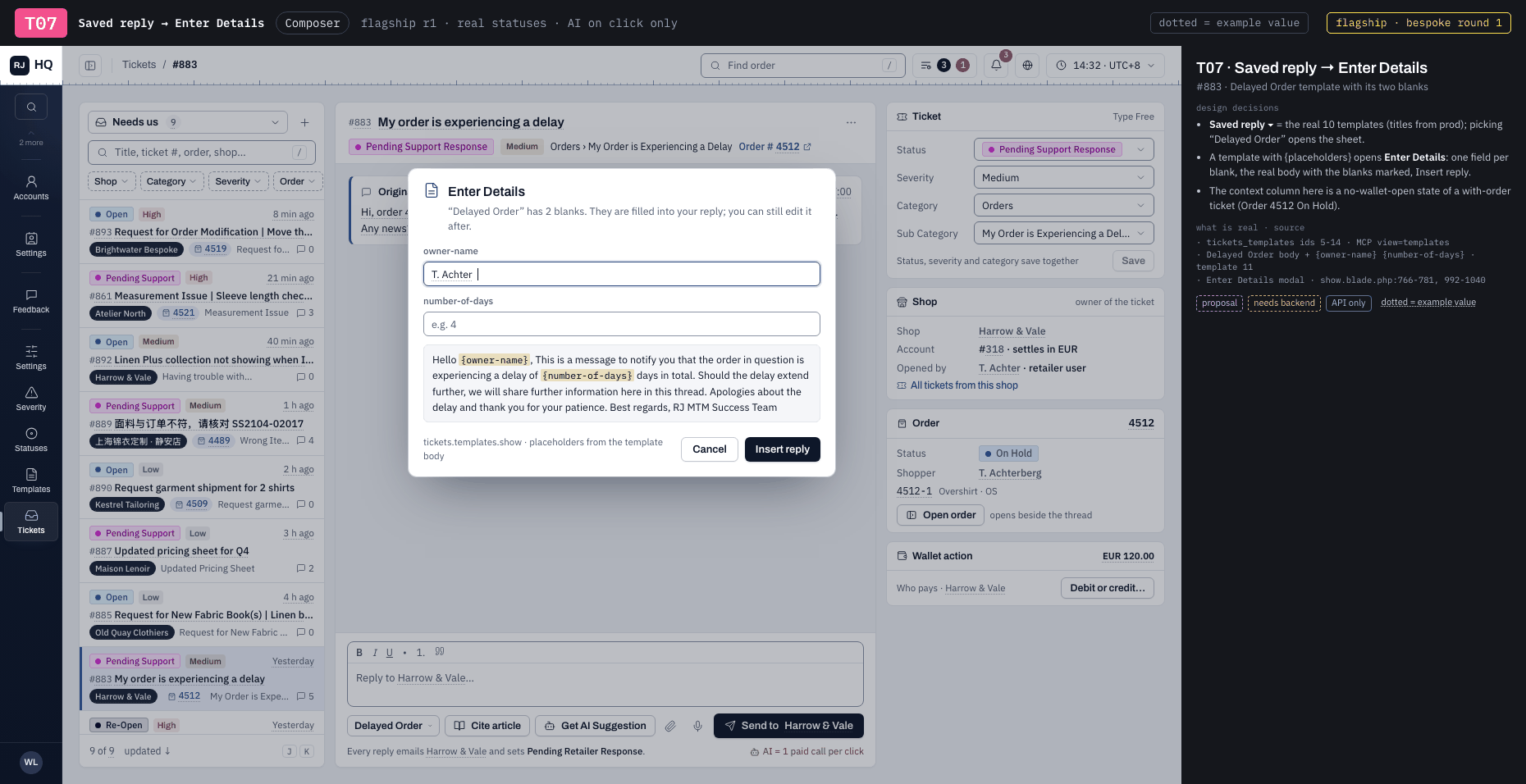1526x784 pixels.
Task: Open ticket #893 Request for Order Modification
Action: pos(202,232)
